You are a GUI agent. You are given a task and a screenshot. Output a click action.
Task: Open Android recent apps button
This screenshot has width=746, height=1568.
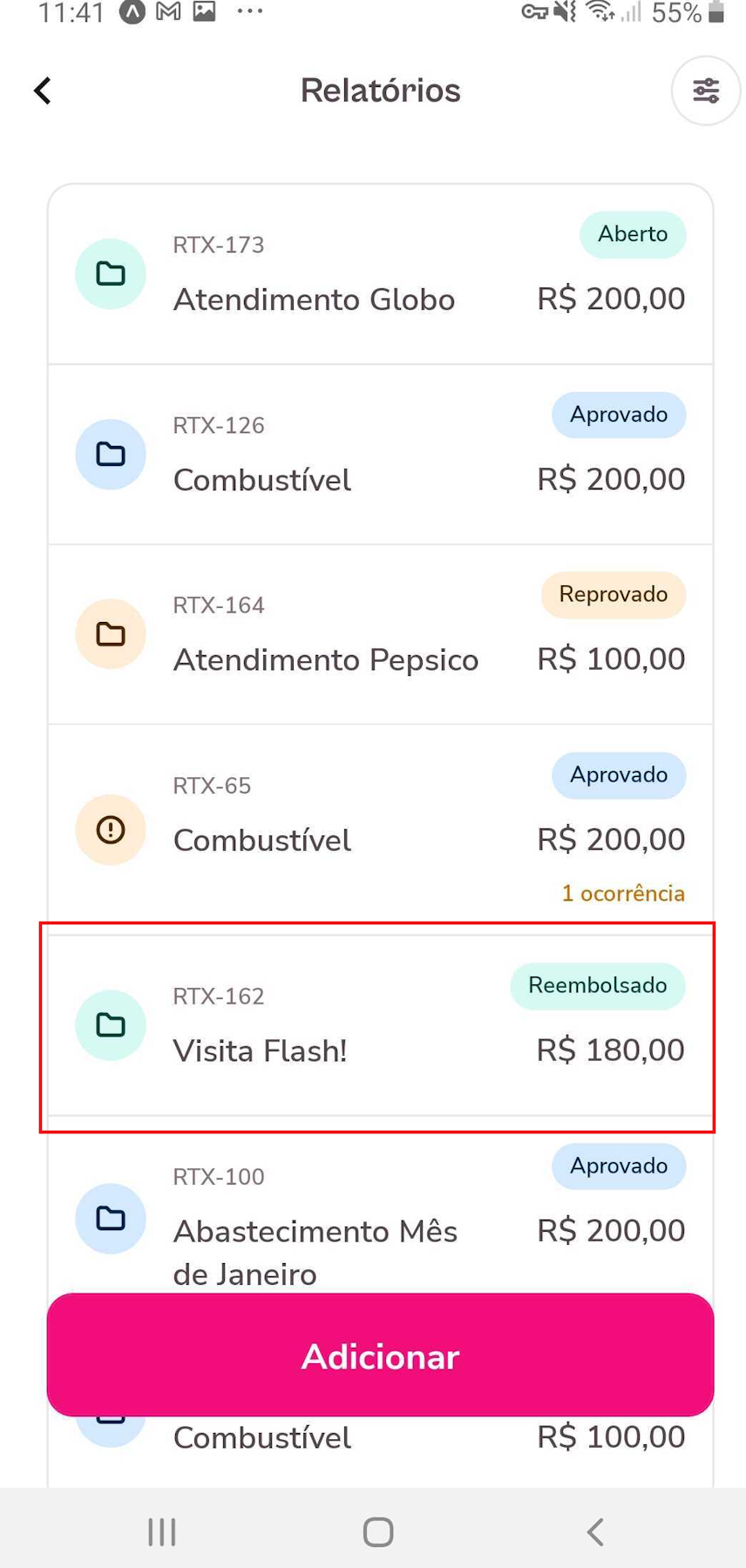[162, 1531]
